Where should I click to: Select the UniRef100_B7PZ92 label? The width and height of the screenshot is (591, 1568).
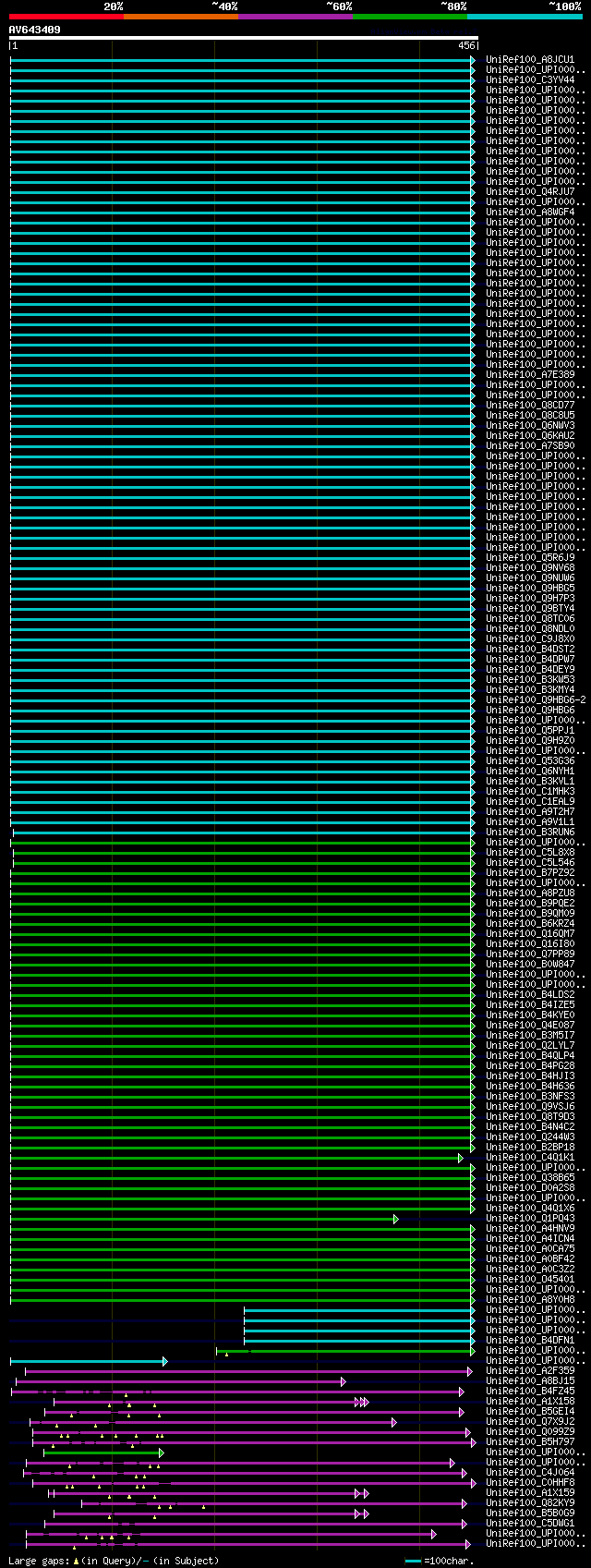point(530,873)
